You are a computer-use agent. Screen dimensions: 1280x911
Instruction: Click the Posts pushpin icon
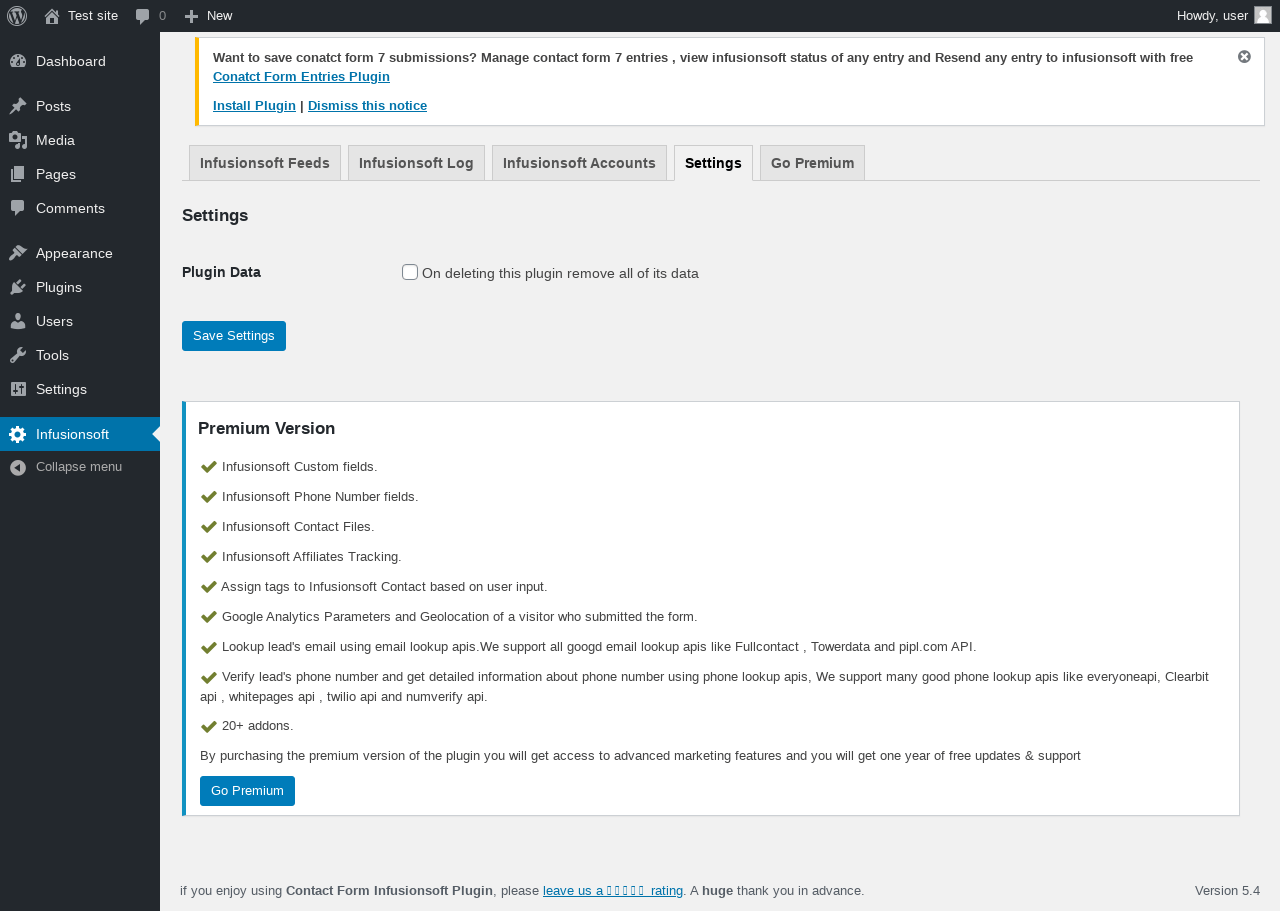click(x=18, y=106)
